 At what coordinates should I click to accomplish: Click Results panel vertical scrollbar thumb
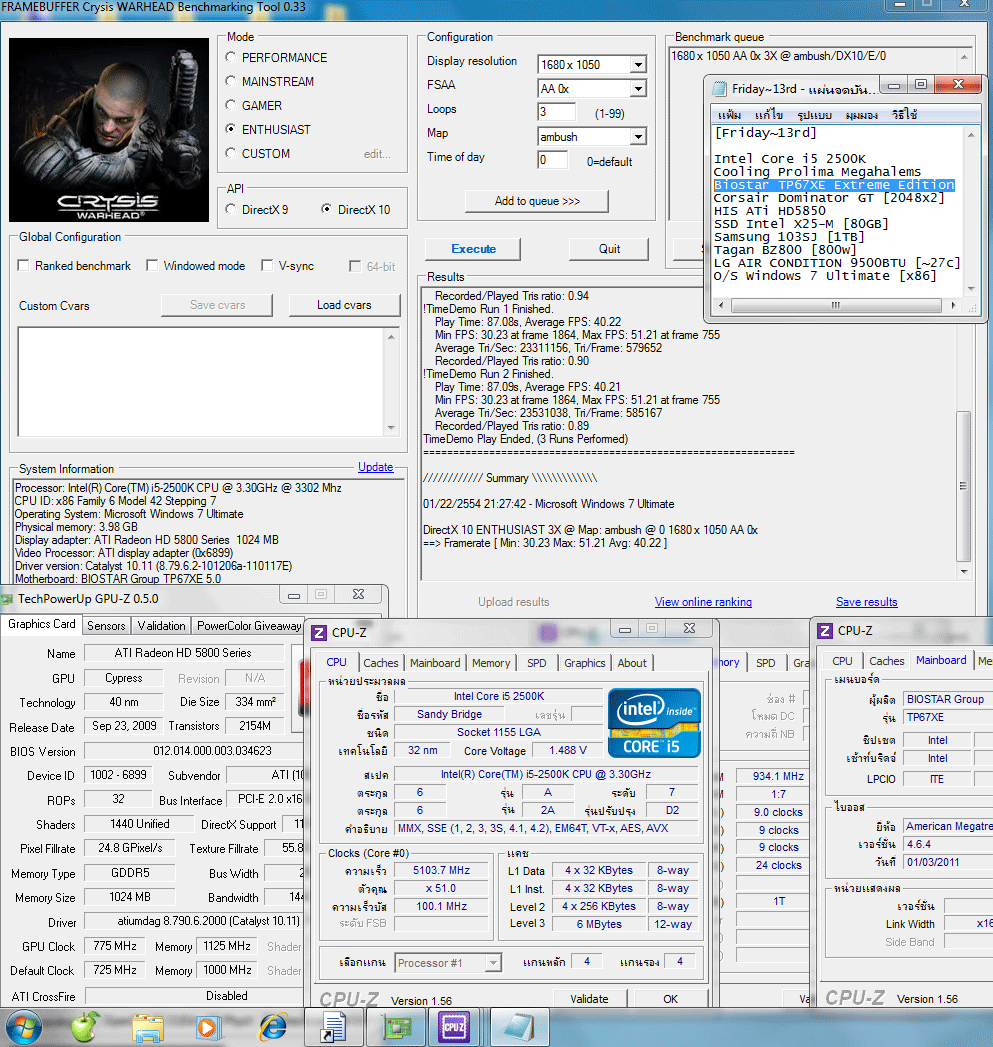[963, 486]
